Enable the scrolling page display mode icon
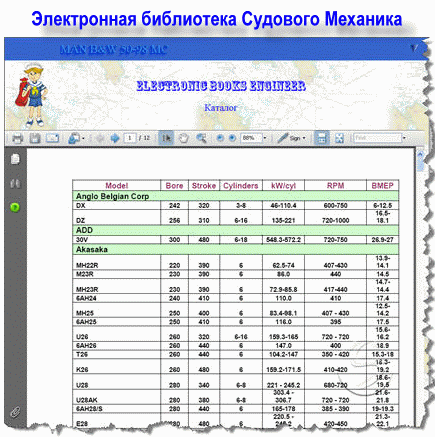The width and height of the screenshot is (435, 437). [322, 138]
